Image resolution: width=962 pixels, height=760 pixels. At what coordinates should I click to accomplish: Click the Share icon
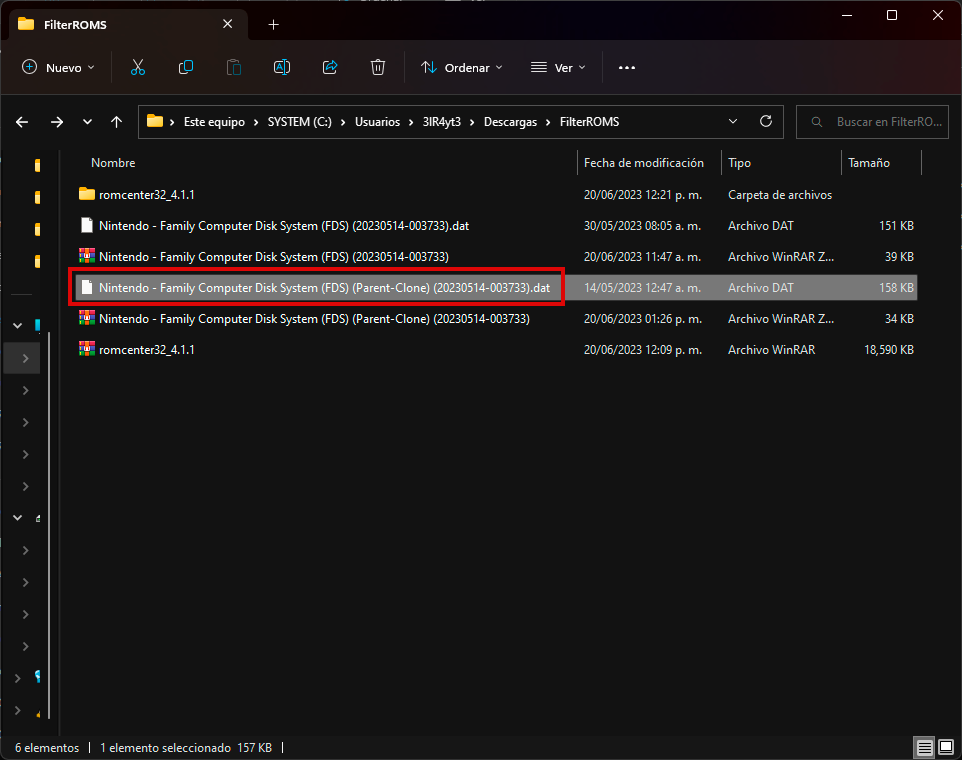(x=330, y=67)
